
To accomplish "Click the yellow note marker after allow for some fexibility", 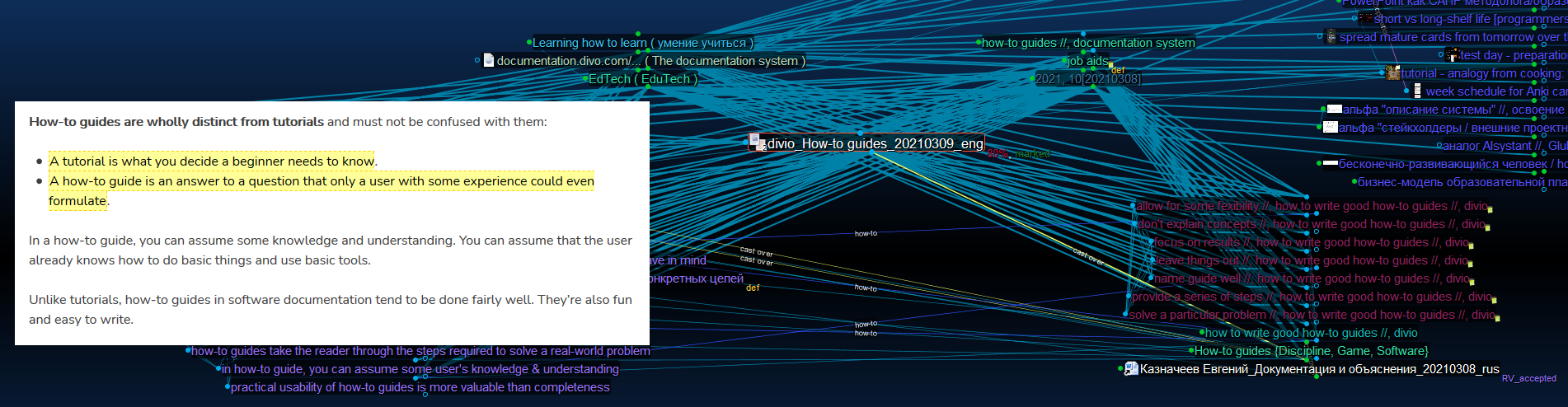I will coord(1490,209).
